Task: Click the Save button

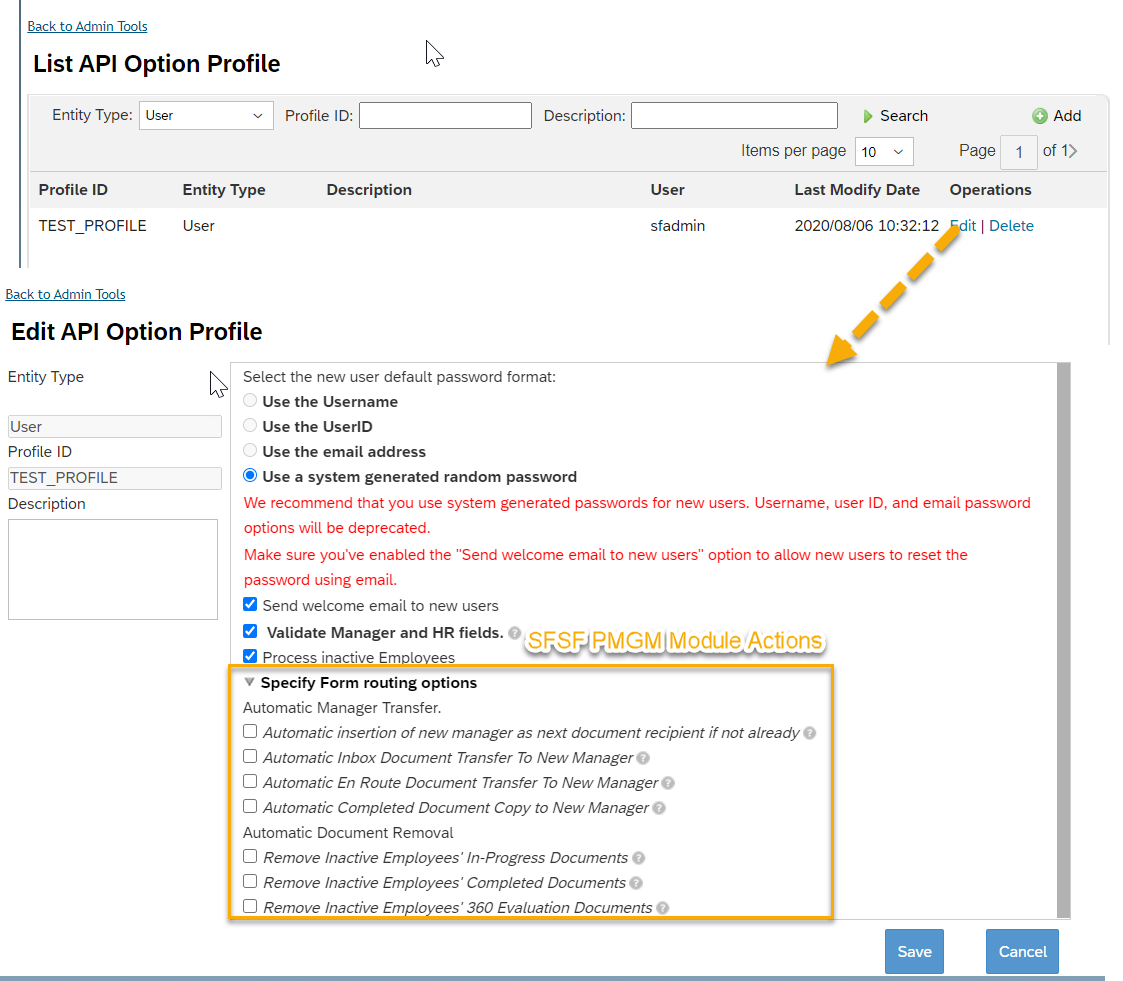Action: tap(914, 951)
